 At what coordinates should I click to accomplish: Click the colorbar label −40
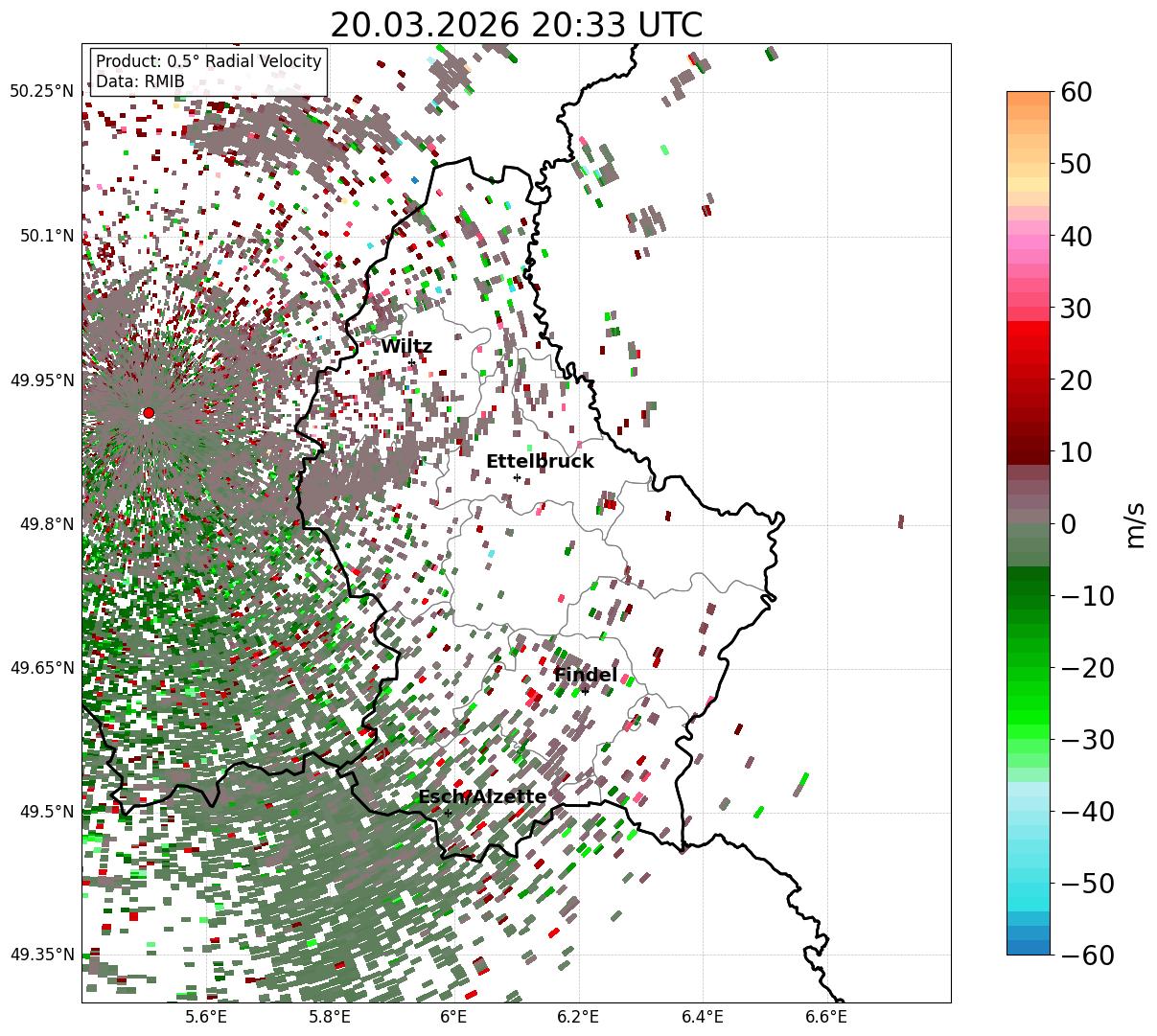tap(1087, 811)
